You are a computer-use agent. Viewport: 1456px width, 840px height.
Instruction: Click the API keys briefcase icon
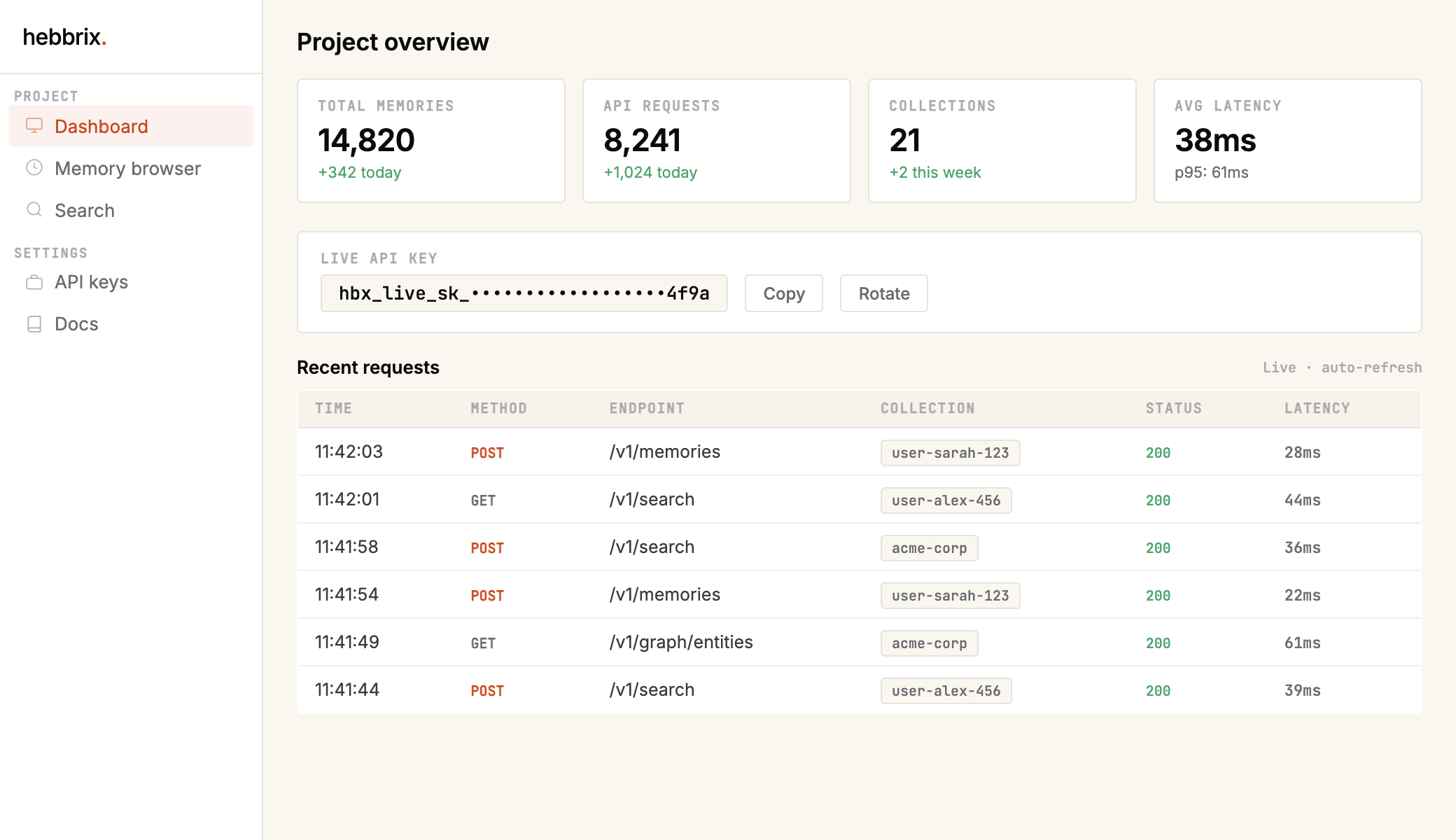pyautogui.click(x=34, y=282)
